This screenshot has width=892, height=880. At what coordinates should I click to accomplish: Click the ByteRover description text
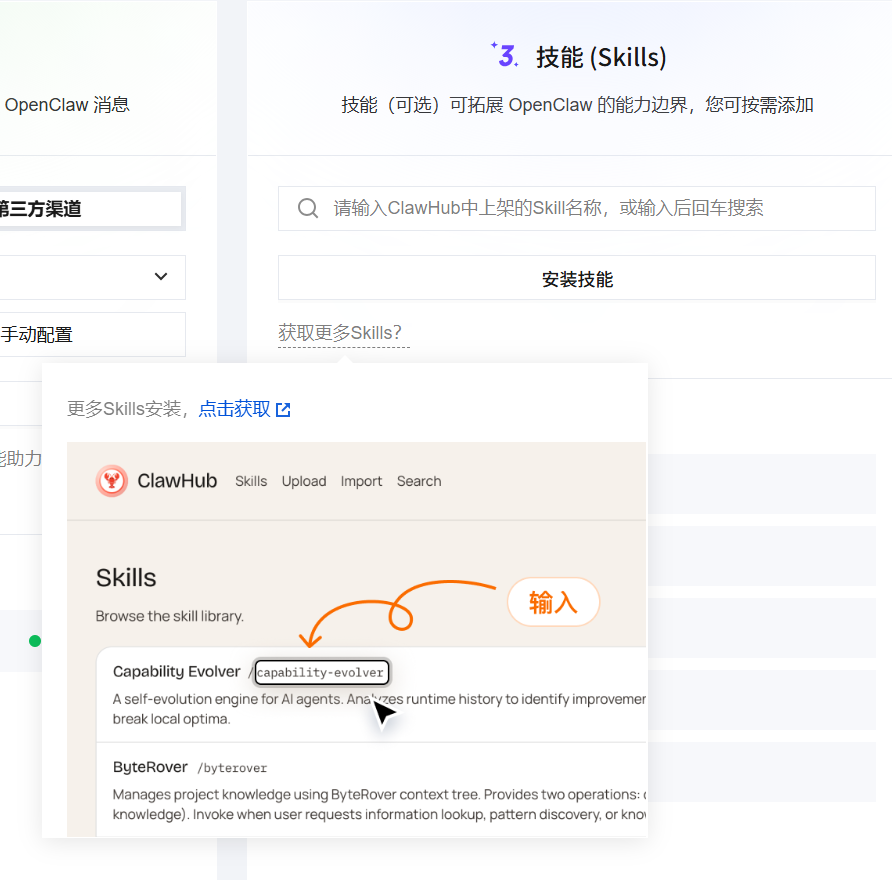(379, 804)
